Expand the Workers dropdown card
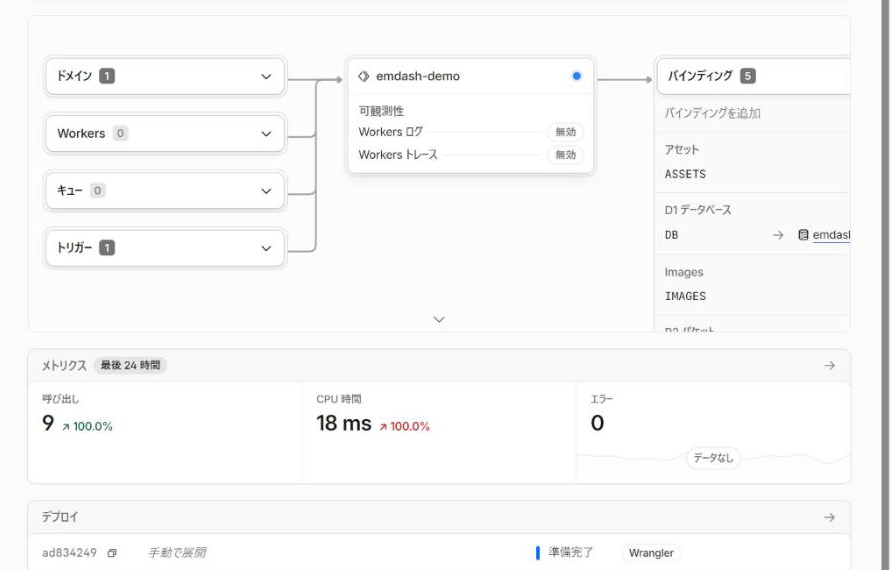Image resolution: width=892 pixels, height=570 pixels. (x=165, y=134)
